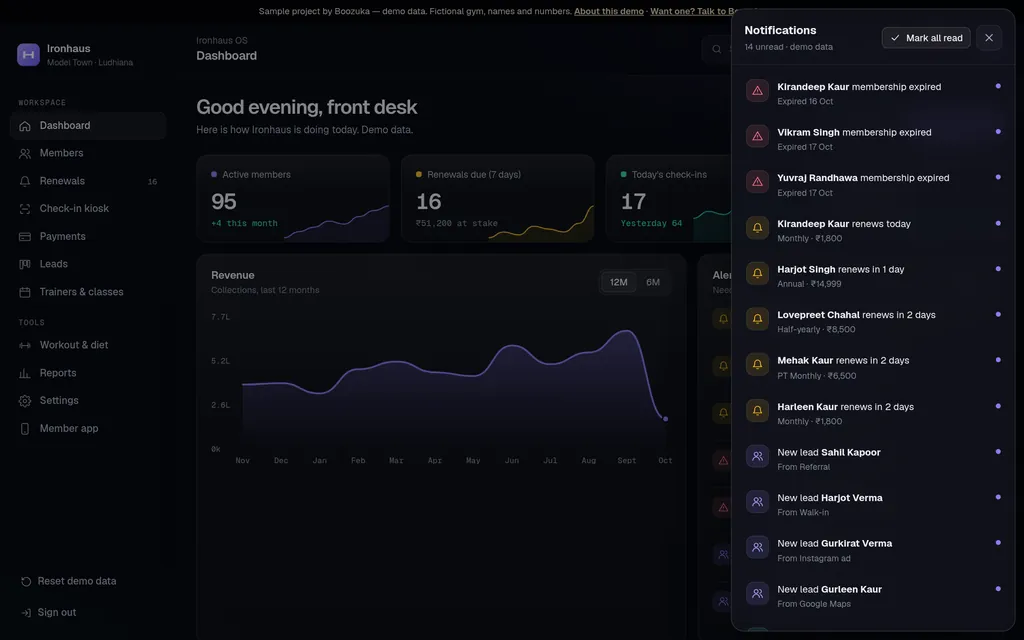Screen dimensions: 1024x640
Task: Click Reports label in Tools
Action: 58,373
